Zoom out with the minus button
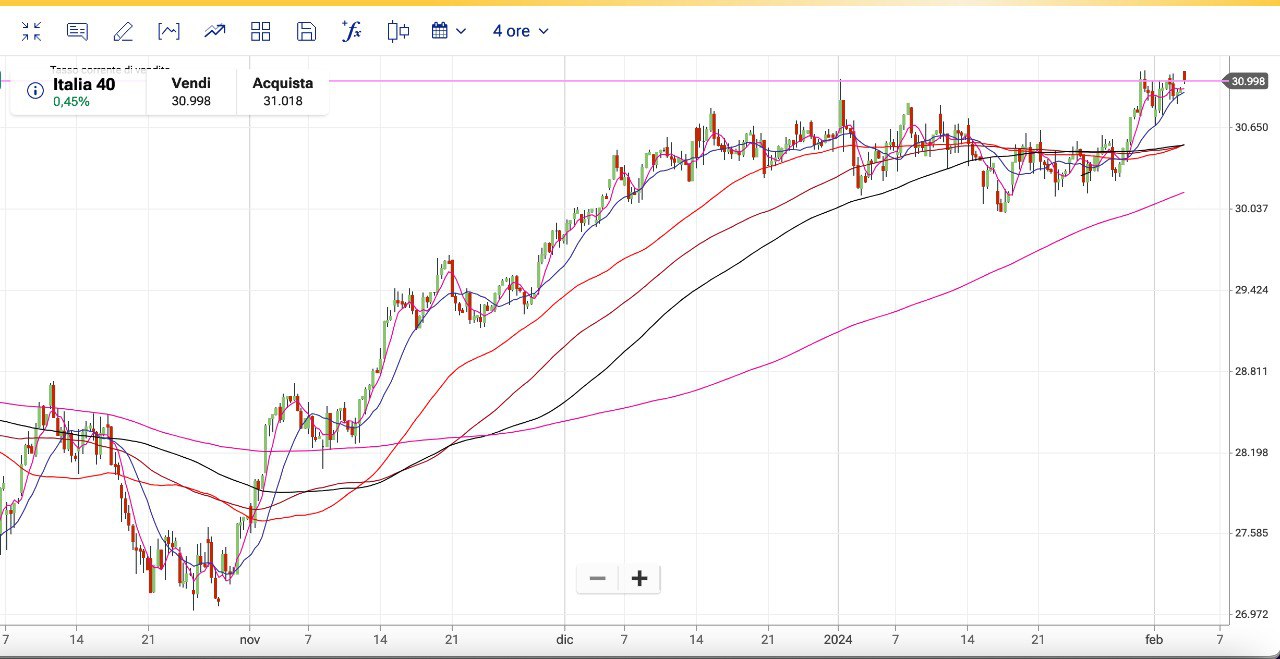1280x659 pixels. [598, 578]
